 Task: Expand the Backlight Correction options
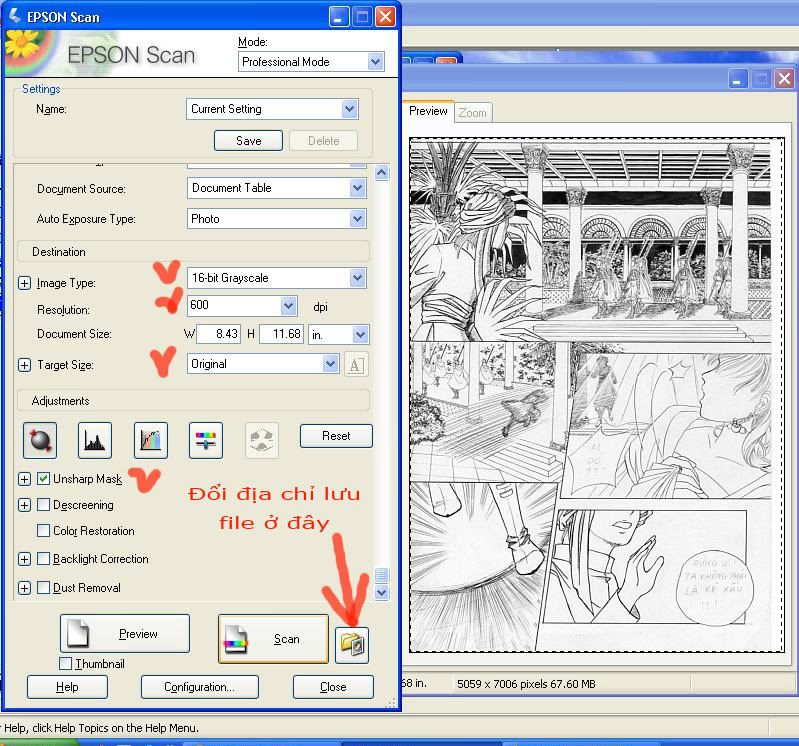tap(24, 558)
